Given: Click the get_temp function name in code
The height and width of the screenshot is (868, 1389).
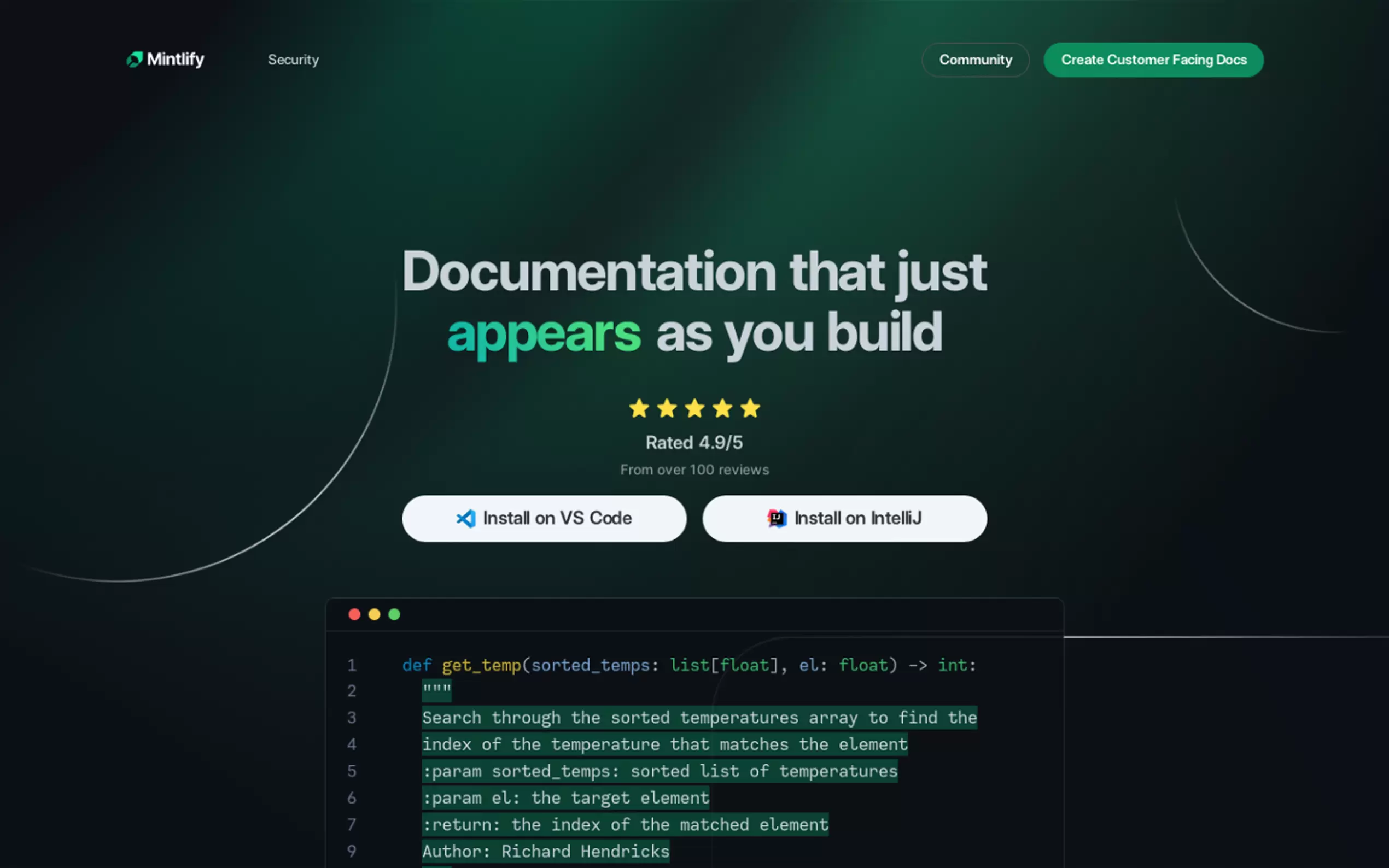Looking at the screenshot, I should 481,665.
